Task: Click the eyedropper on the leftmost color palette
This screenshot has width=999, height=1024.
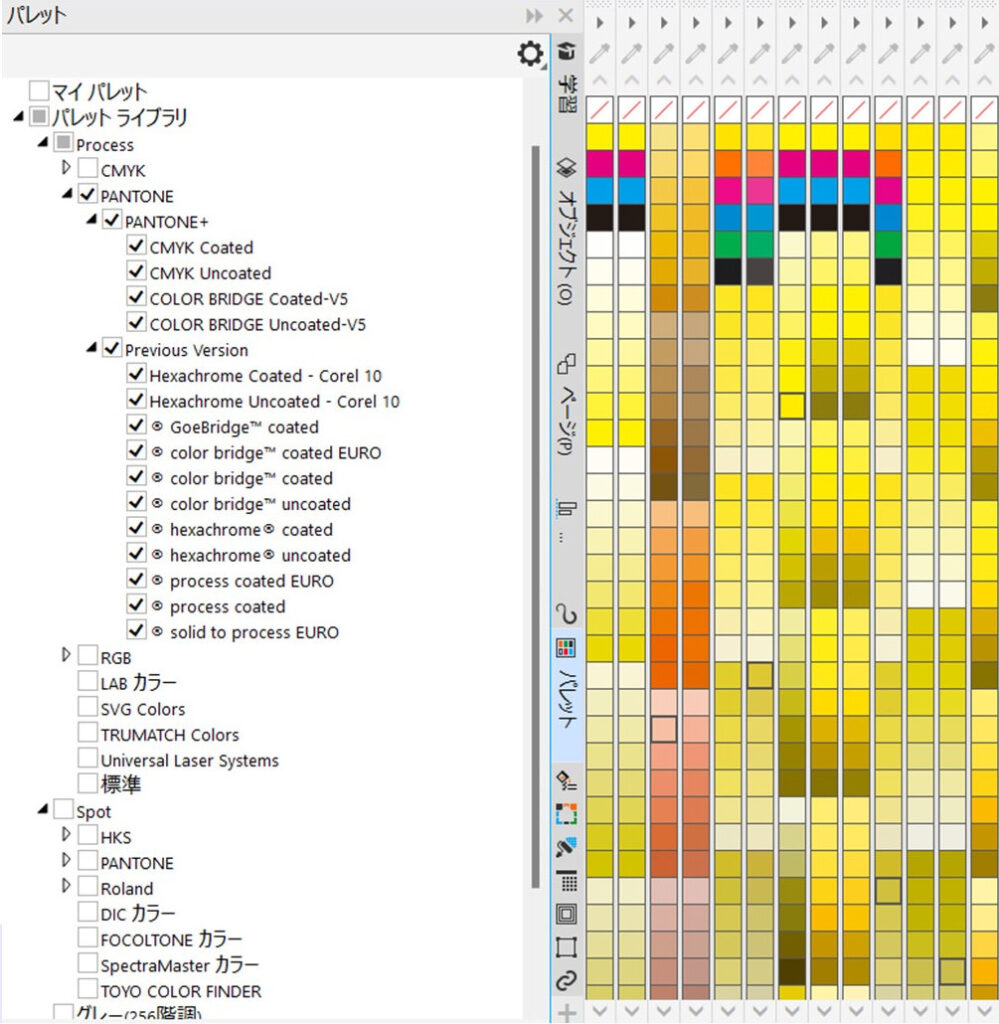Action: [600, 54]
